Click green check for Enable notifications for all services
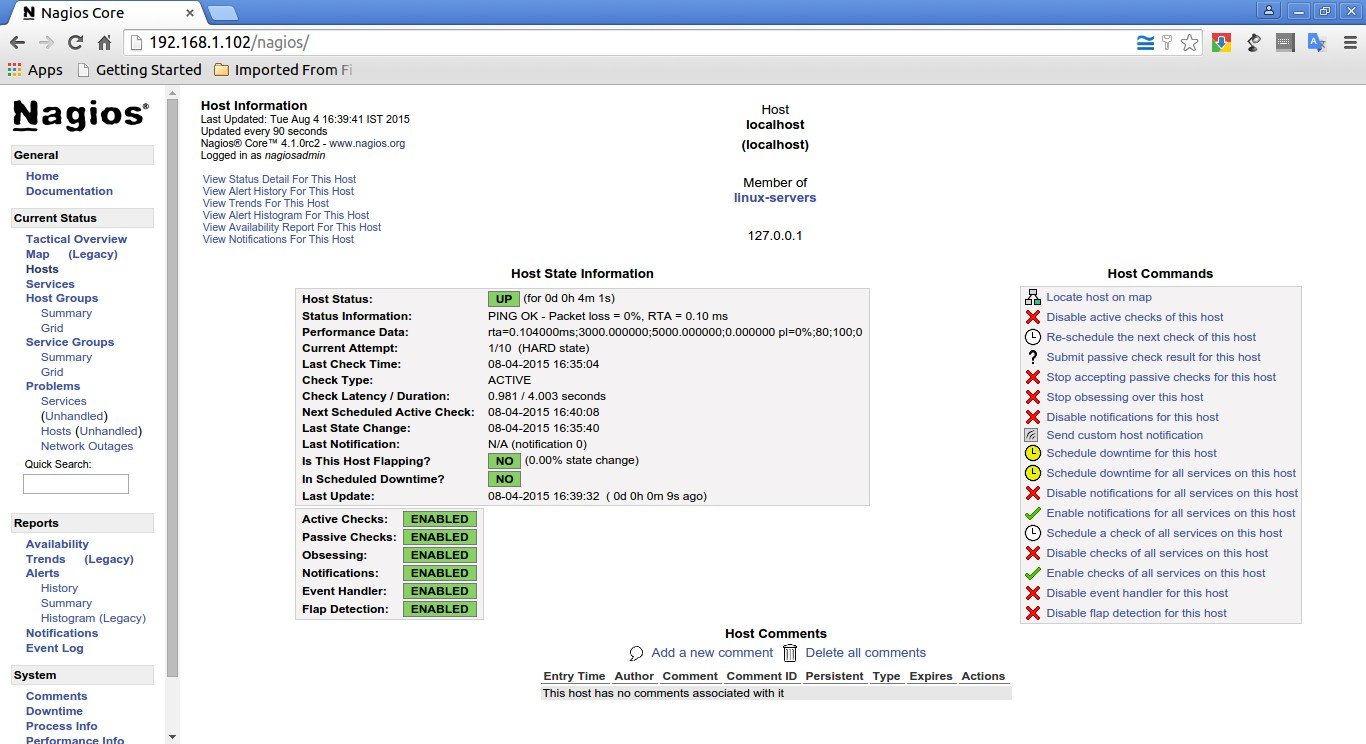Image resolution: width=1366 pixels, height=744 pixels. click(1033, 513)
